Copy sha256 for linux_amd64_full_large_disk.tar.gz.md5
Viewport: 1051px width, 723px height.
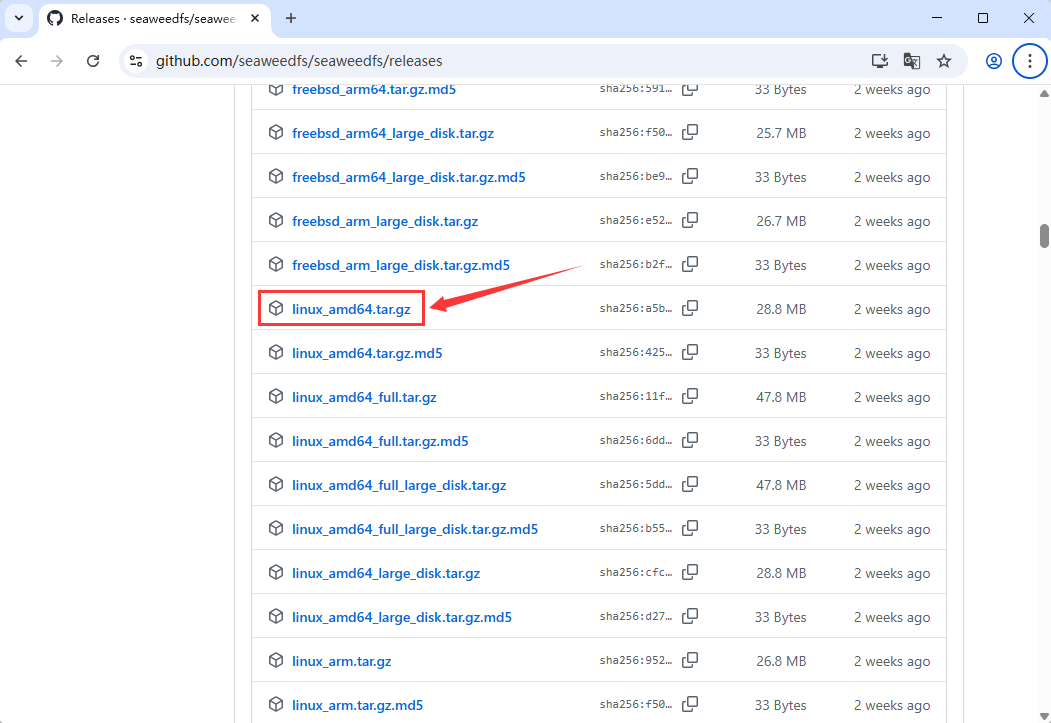690,528
